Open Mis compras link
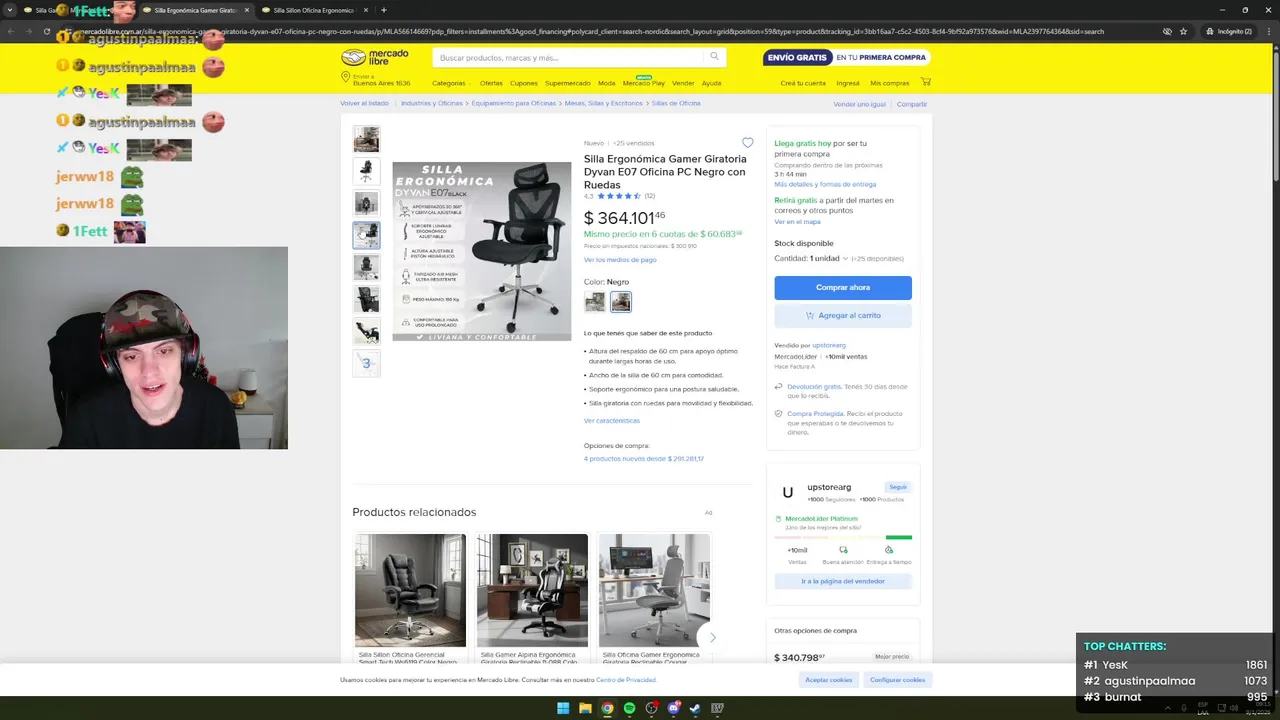Image resolution: width=1280 pixels, height=720 pixels. pos(890,83)
